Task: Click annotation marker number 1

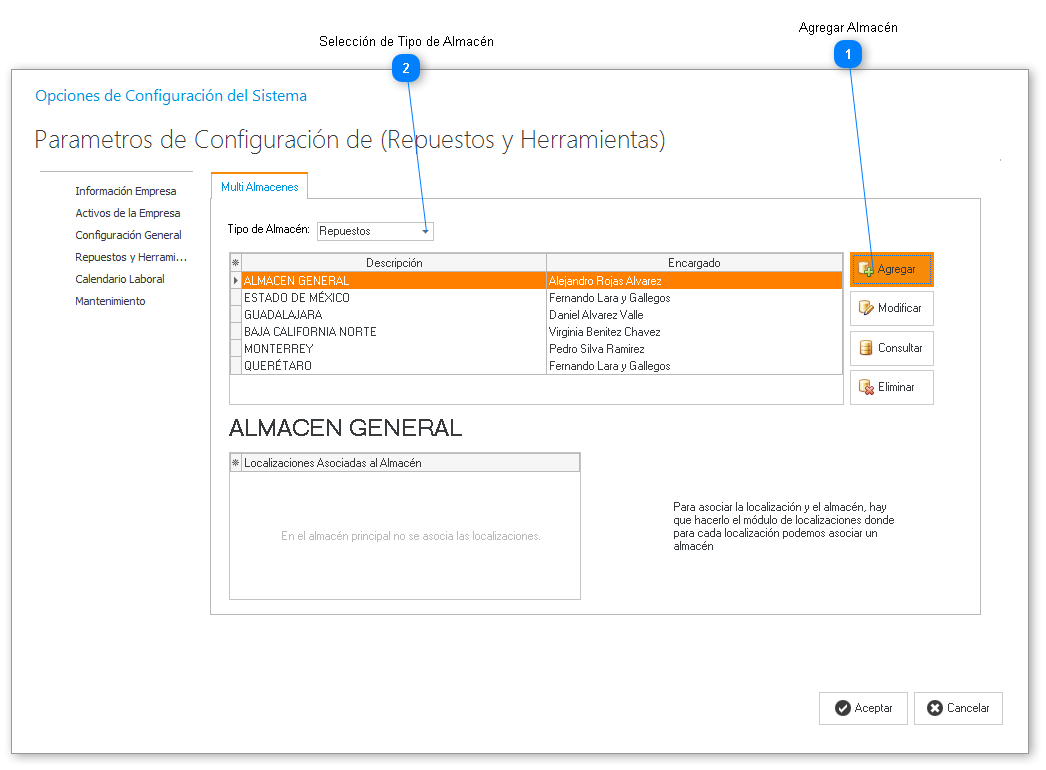Action: pyautogui.click(x=848, y=56)
